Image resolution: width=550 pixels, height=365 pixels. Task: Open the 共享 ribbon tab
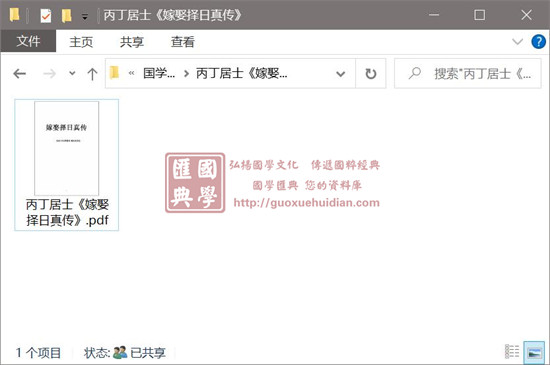[132, 42]
